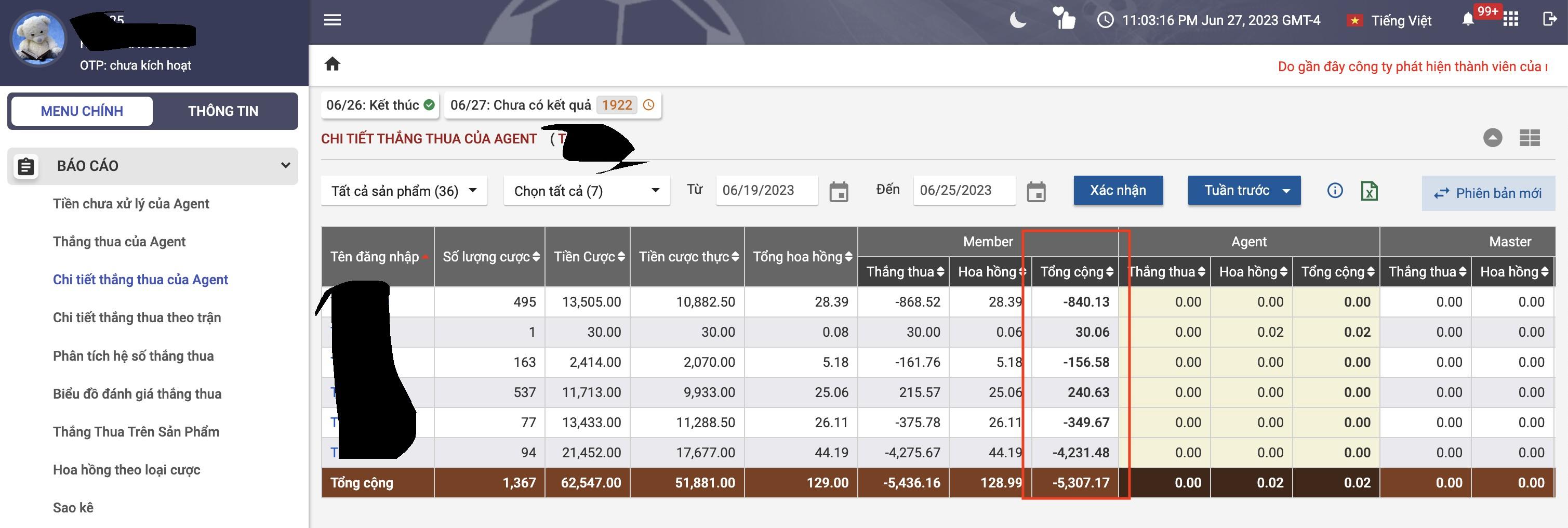Expand the Tuần trước dropdown arrow

(x=1286, y=191)
